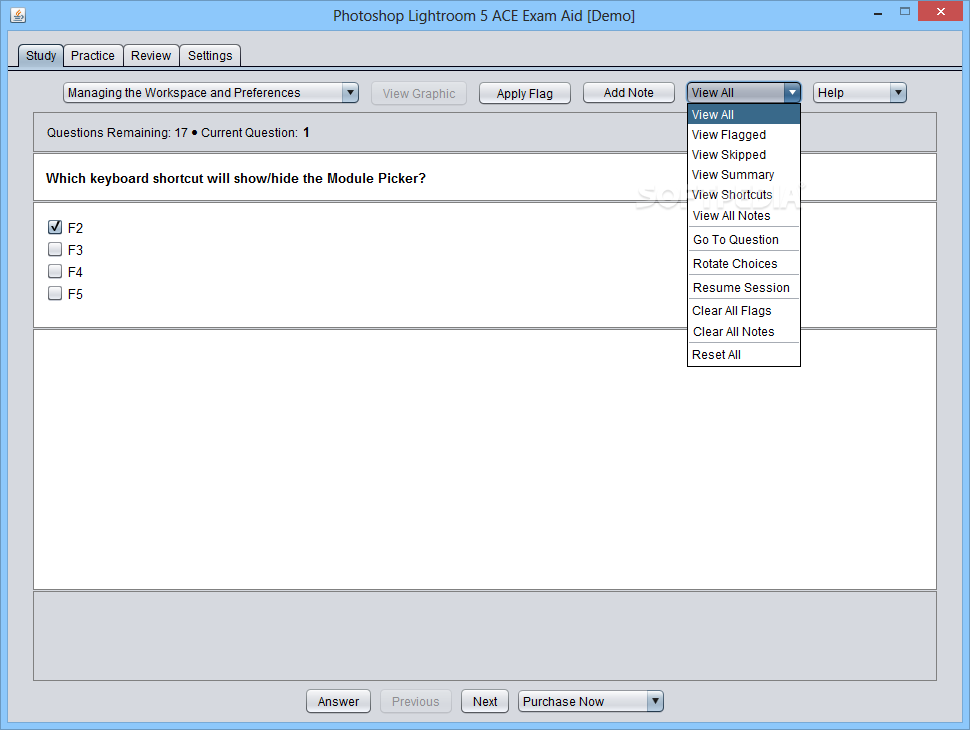Select Rotate Choices option
This screenshot has height=730, width=970.
click(744, 264)
